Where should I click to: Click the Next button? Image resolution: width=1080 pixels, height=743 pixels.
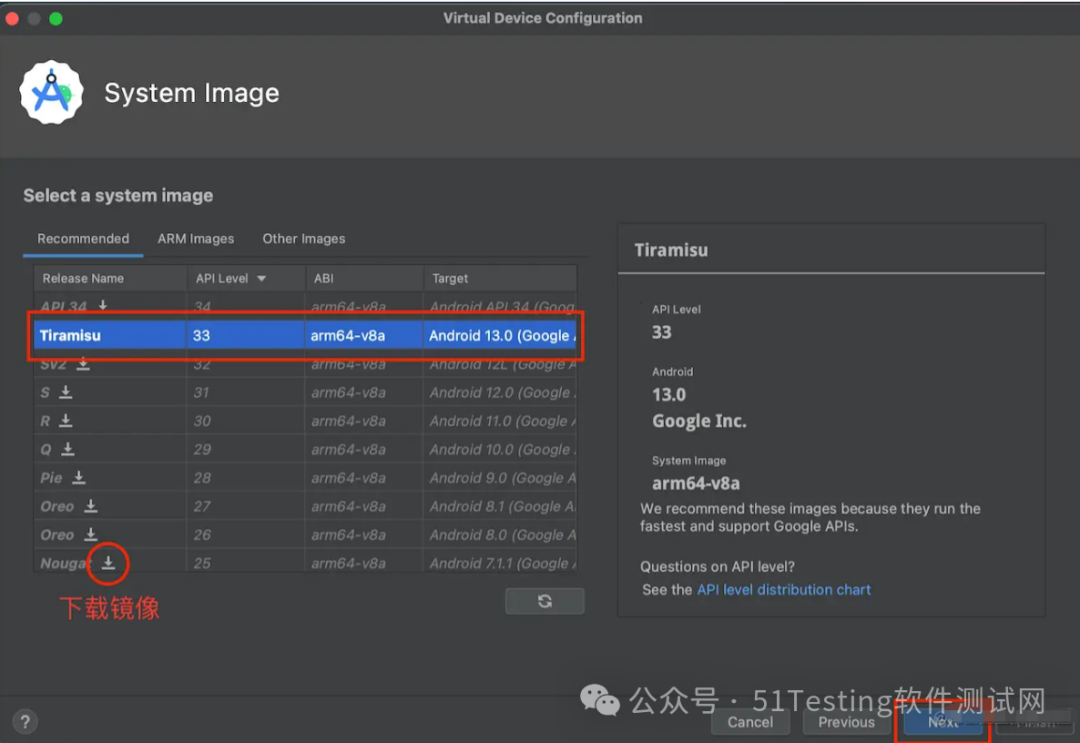pyautogui.click(x=943, y=722)
